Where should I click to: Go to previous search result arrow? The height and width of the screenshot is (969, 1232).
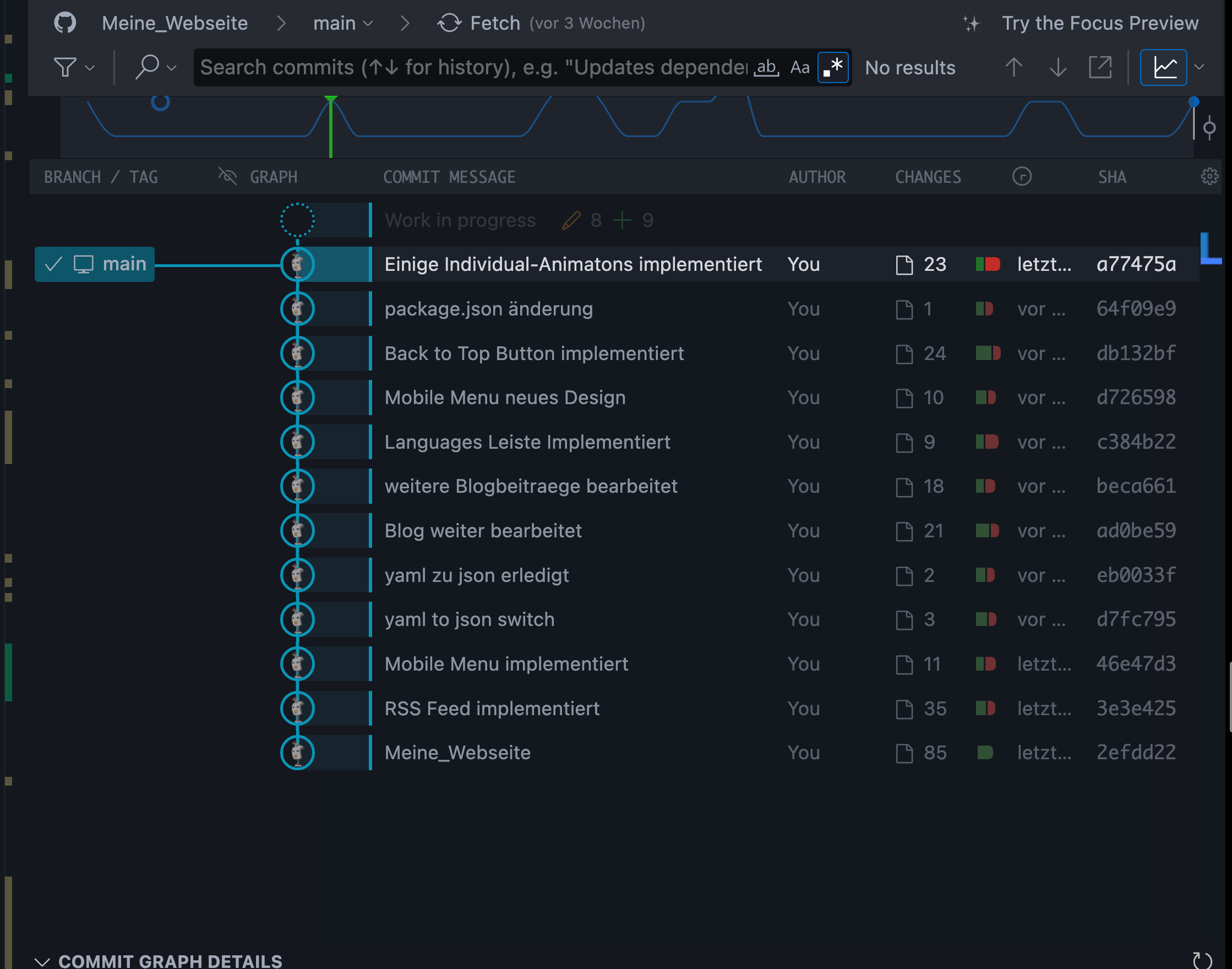click(1013, 67)
